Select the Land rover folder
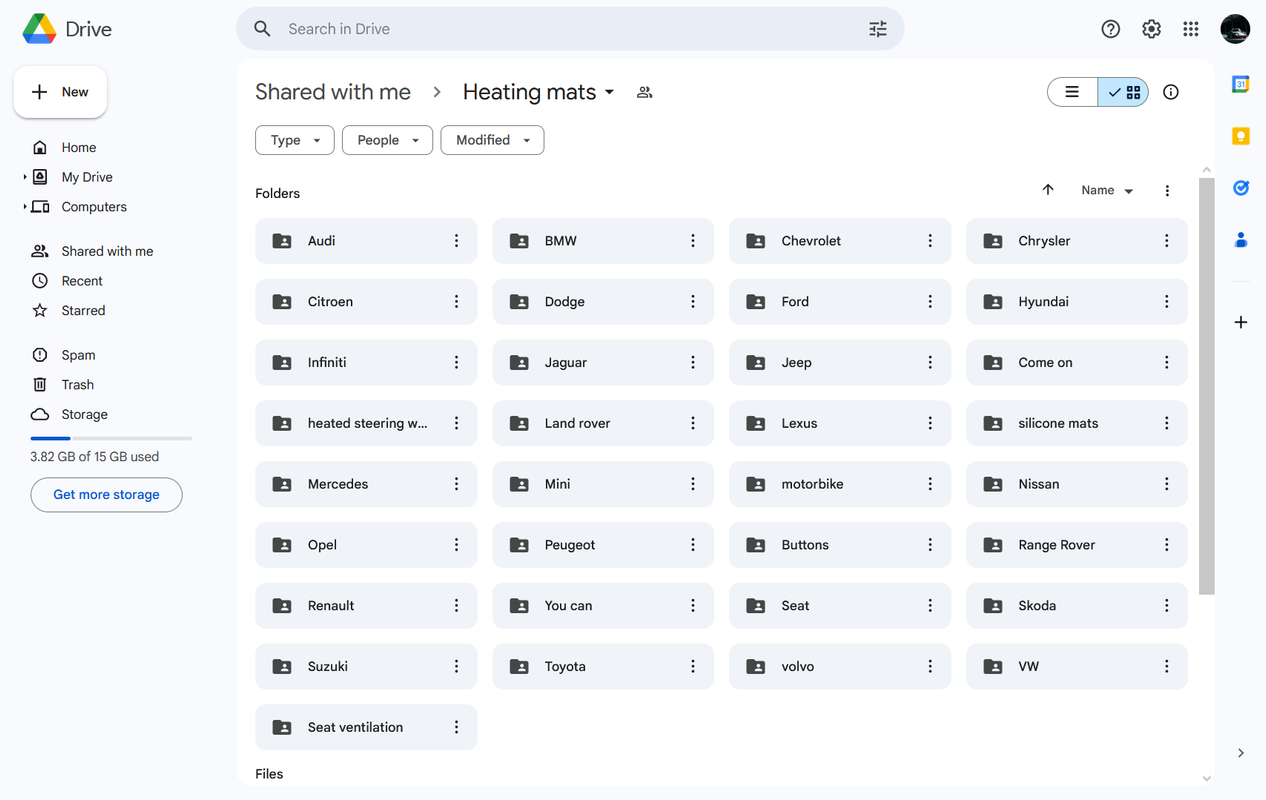The width and height of the screenshot is (1266, 800). [603, 423]
